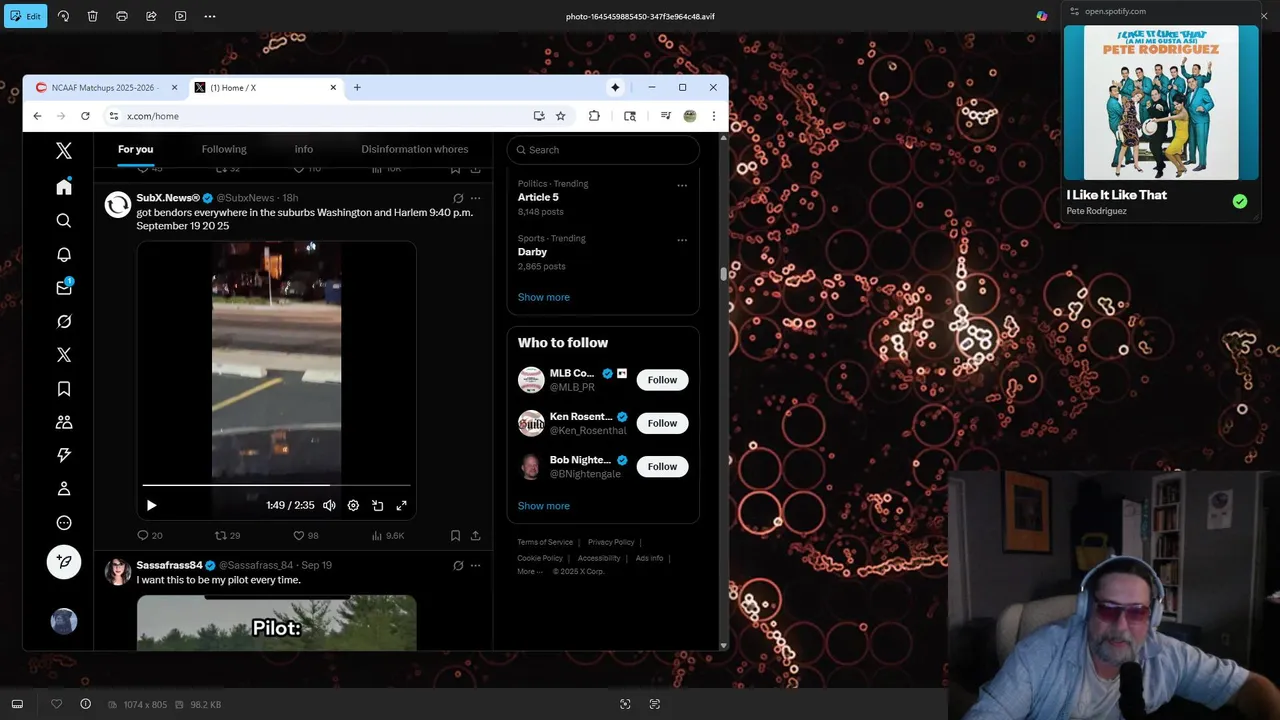Bookmark the page with the star icon

561,116
